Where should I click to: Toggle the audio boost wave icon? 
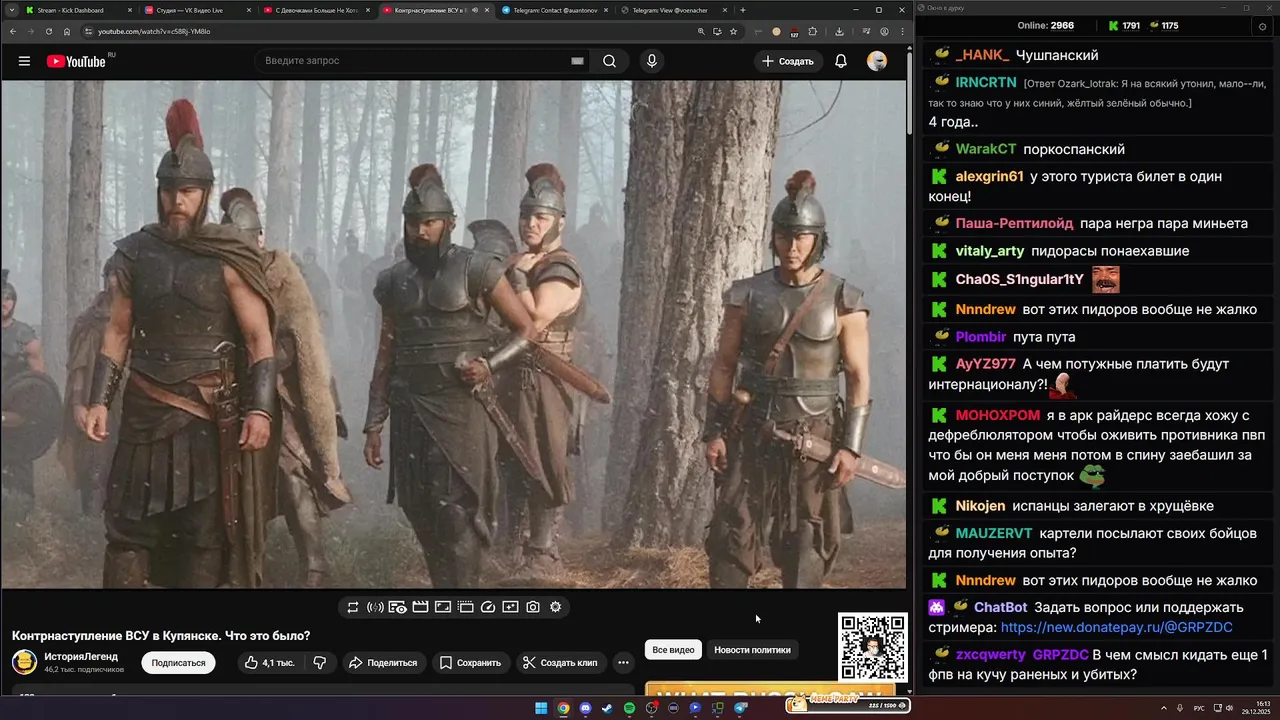375,607
